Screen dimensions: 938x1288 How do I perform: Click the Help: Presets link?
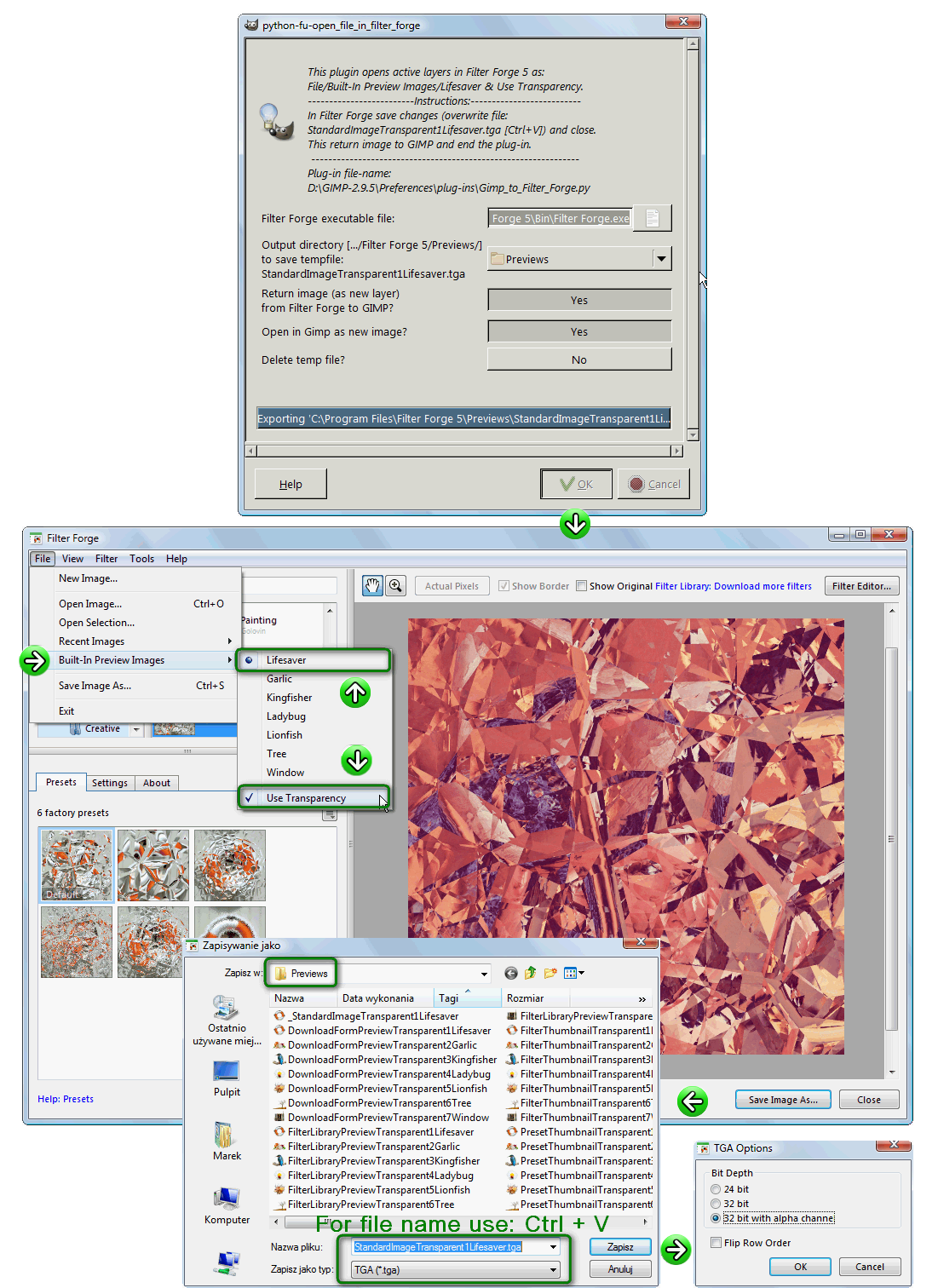[66, 1099]
